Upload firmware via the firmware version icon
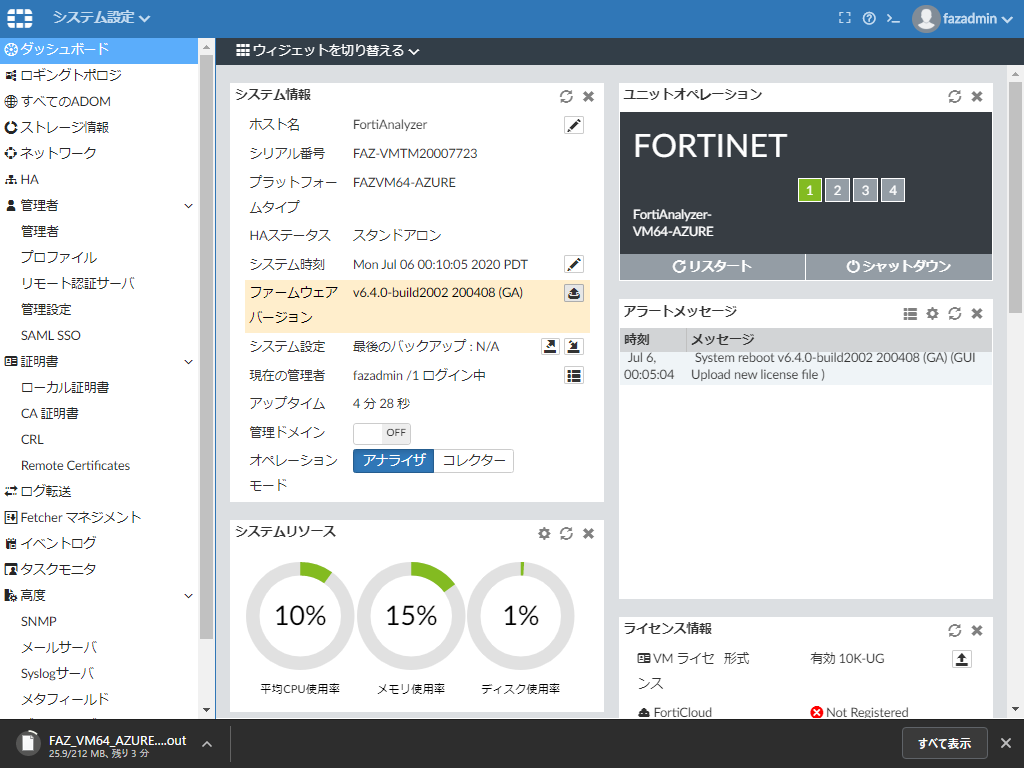 573,293
